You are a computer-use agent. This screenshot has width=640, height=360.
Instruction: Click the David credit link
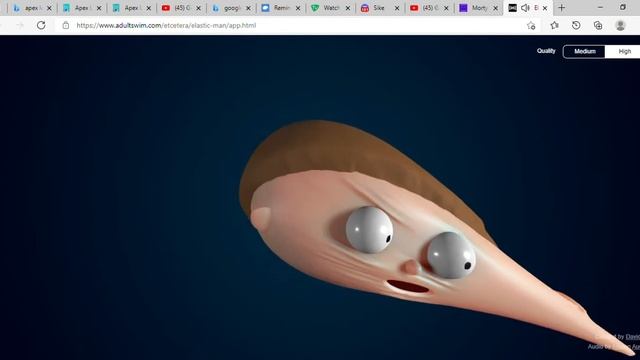tap(633, 337)
